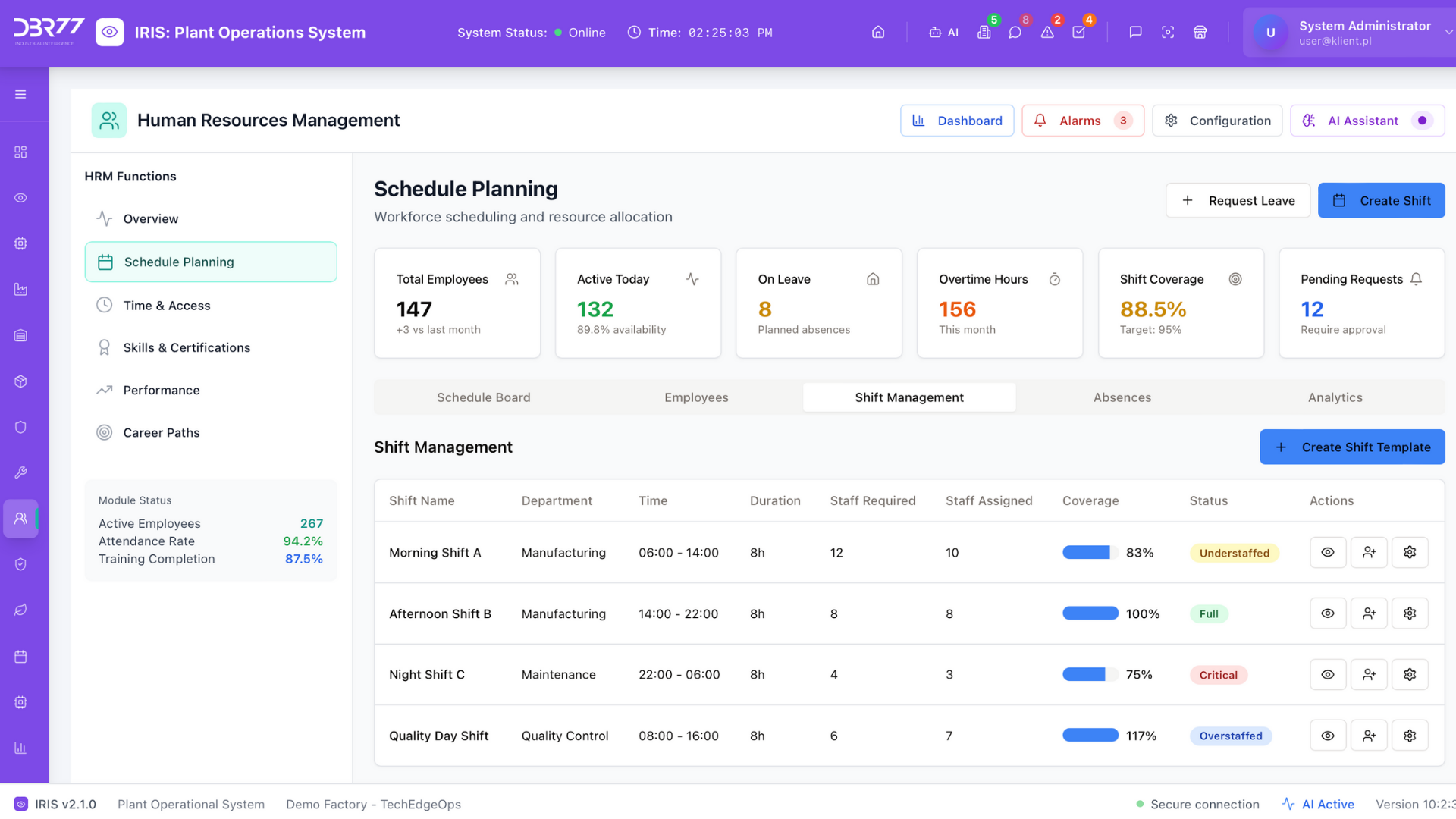Expand System Administrator user menu chevron
This screenshot has height=819, width=1456.
tap(1448, 33)
